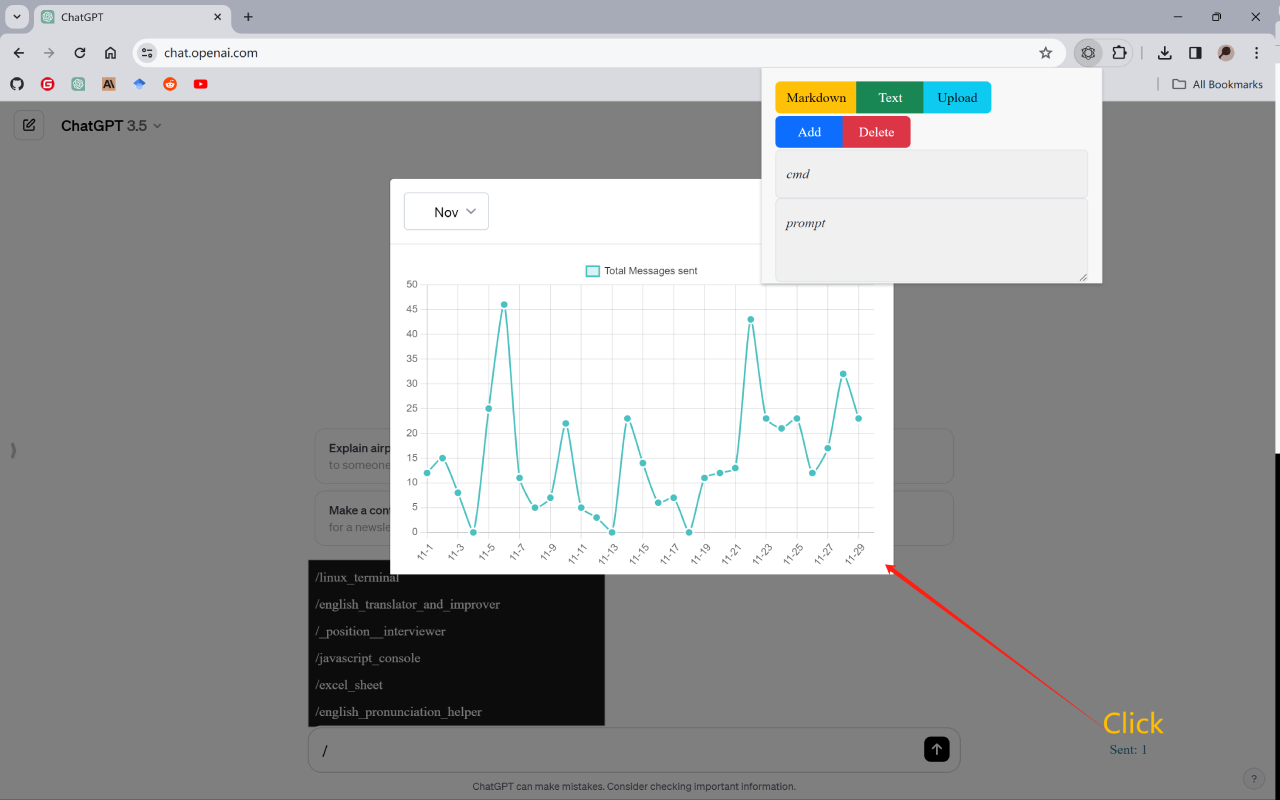Click the new chat pencil icon
Viewport: 1280px width, 800px height.
(29, 125)
